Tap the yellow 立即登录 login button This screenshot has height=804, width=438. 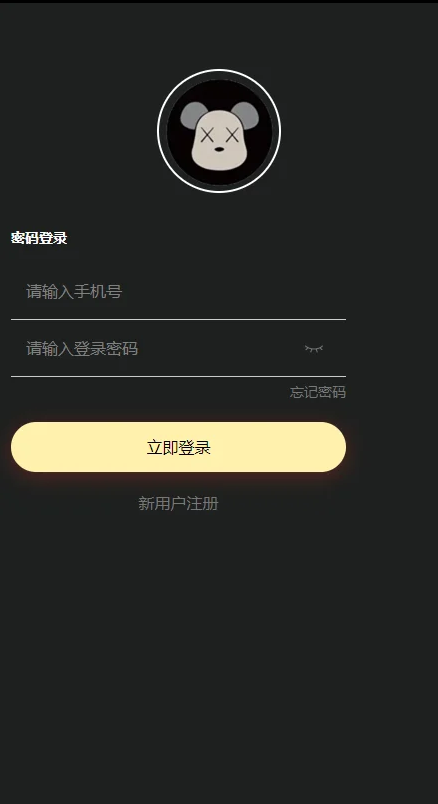coord(178,447)
